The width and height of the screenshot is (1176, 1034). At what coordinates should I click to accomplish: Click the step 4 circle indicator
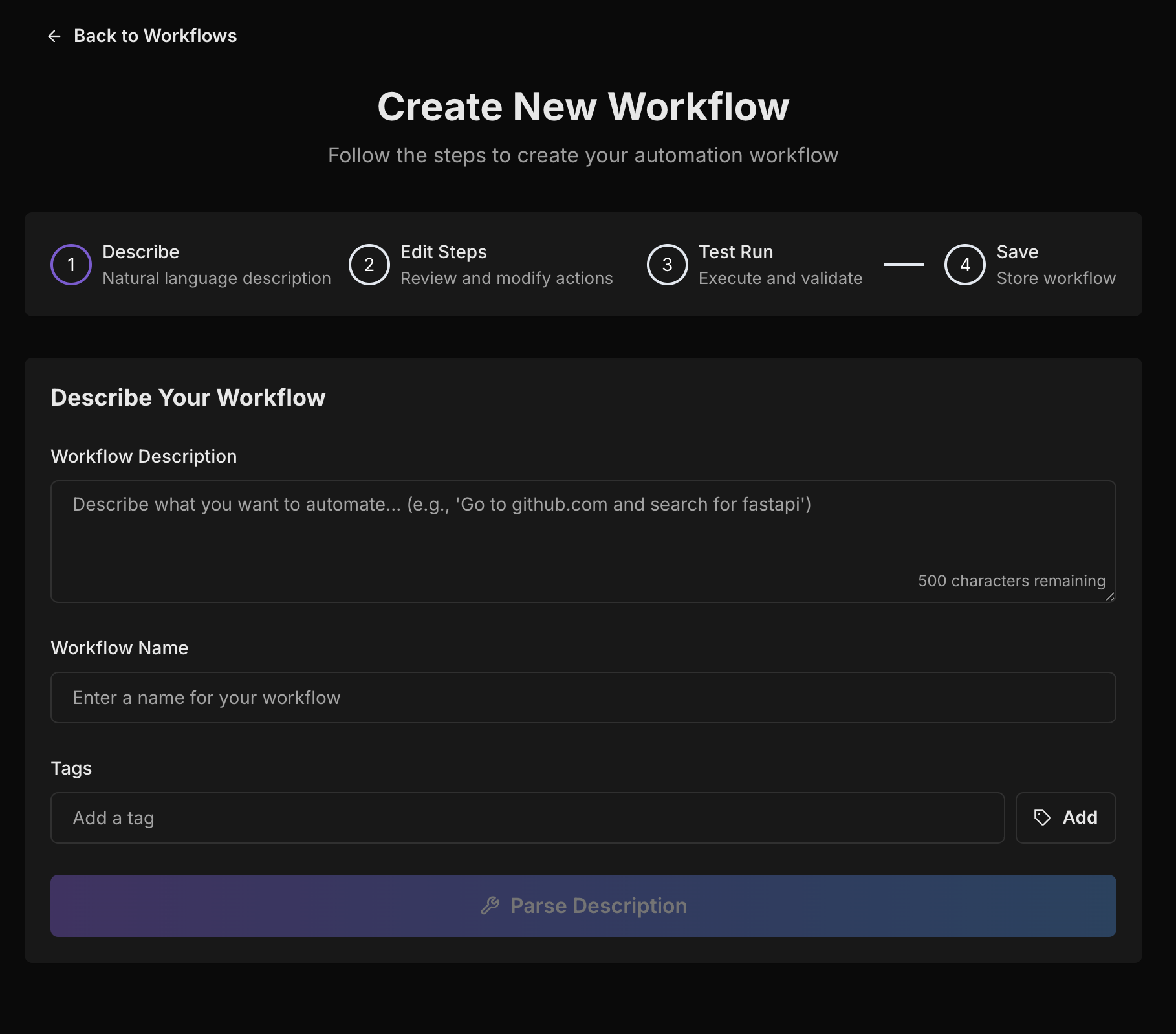pos(964,265)
